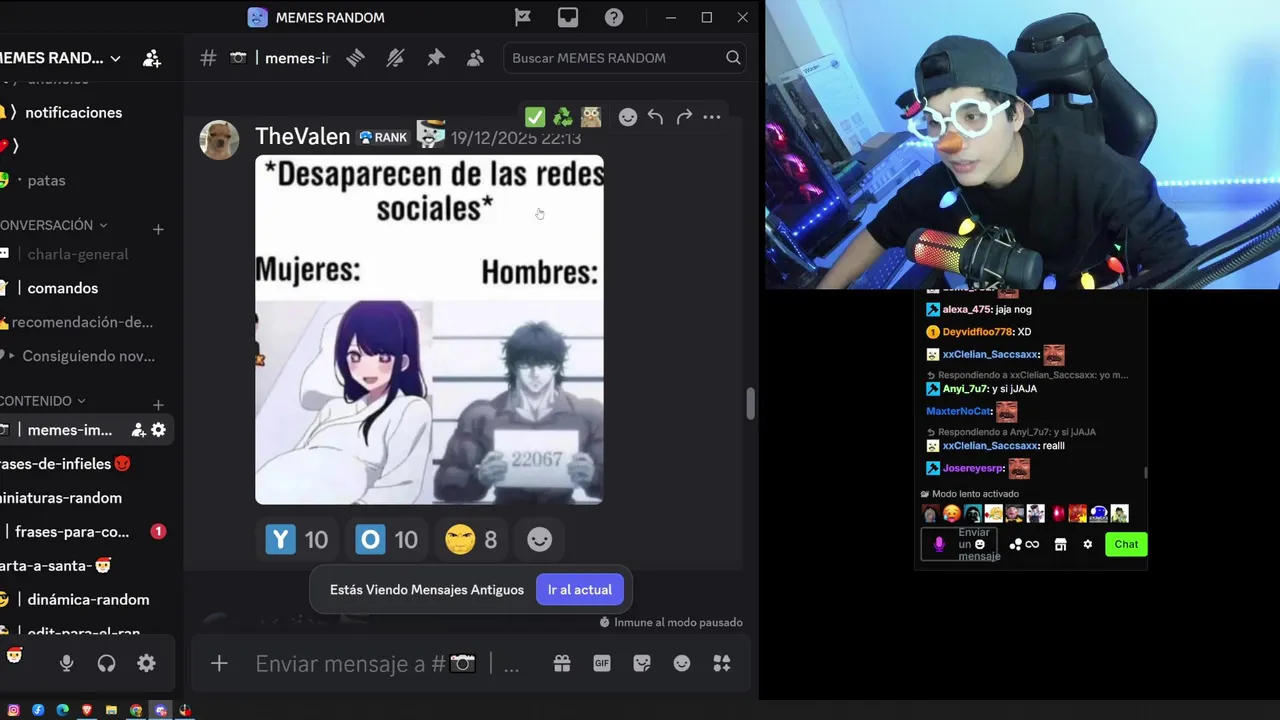1280x720 pixels.
Task: Open pinned messages in channel header
Action: click(x=435, y=58)
